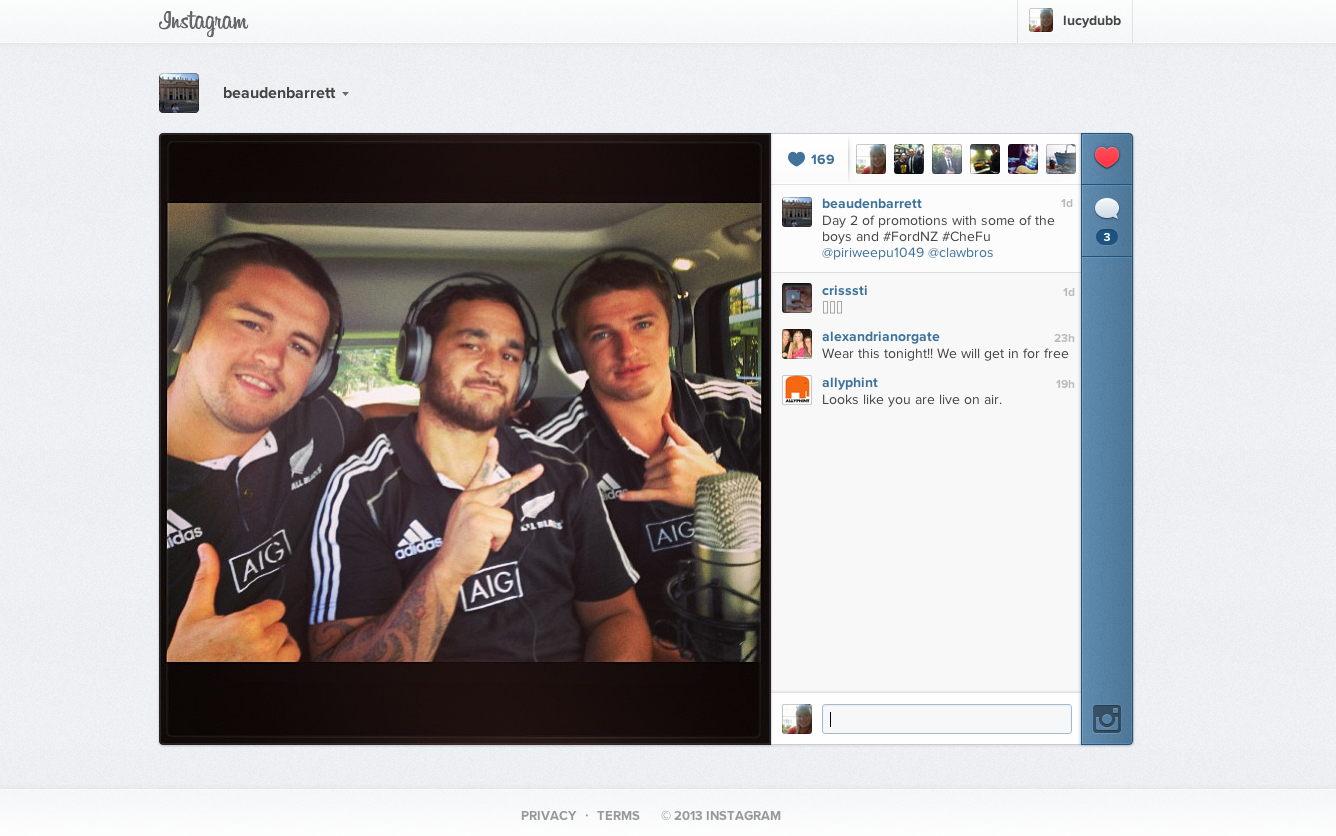Open the Privacy footer link

click(x=548, y=816)
